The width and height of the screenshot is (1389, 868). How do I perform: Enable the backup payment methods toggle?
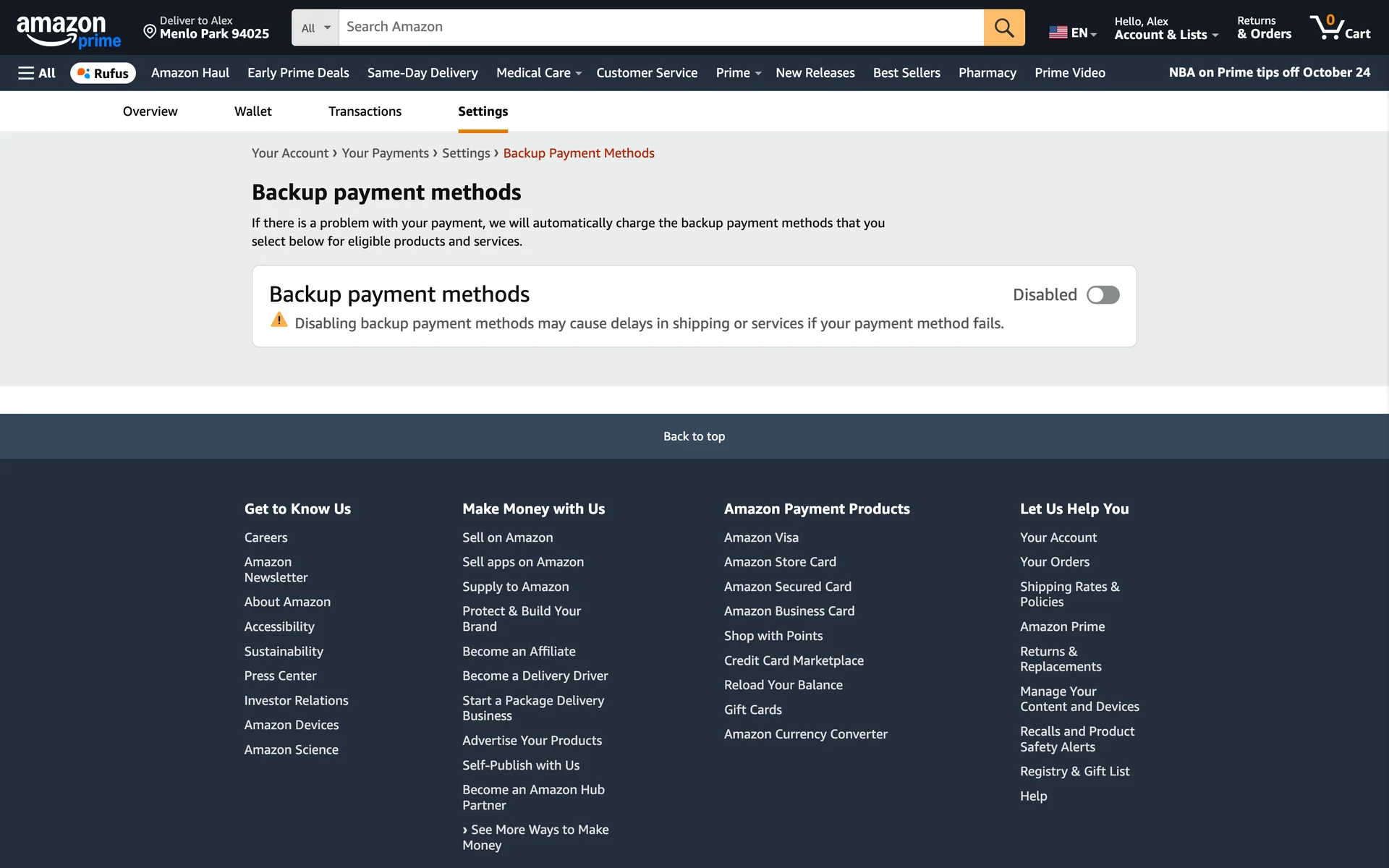[1103, 295]
